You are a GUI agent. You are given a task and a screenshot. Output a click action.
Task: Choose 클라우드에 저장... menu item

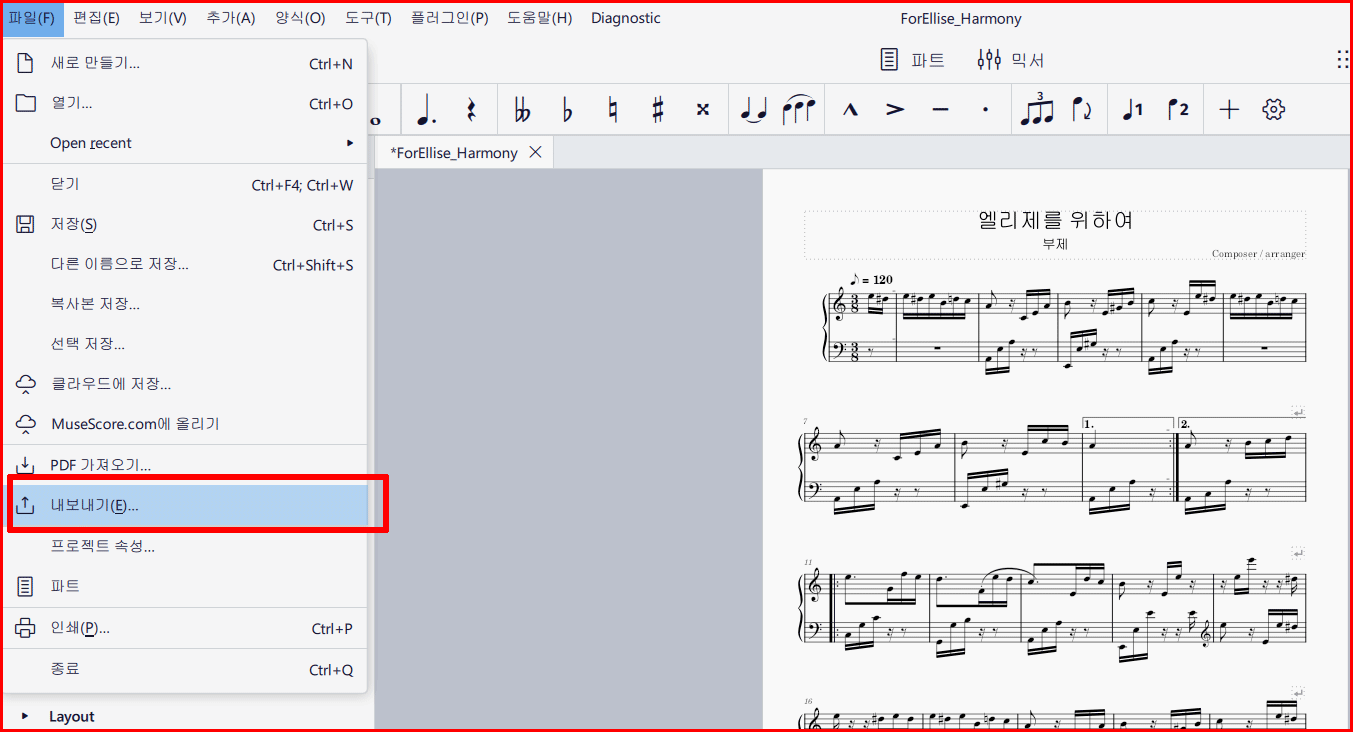[x=185, y=384]
